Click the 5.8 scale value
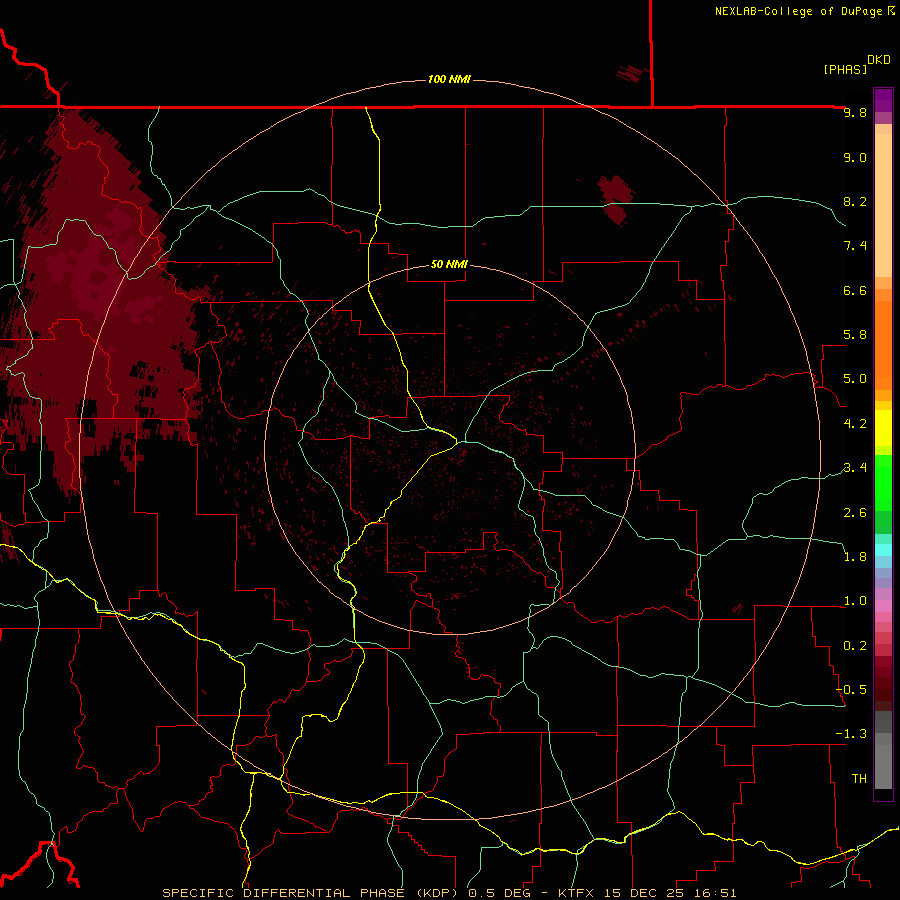 click(x=855, y=335)
